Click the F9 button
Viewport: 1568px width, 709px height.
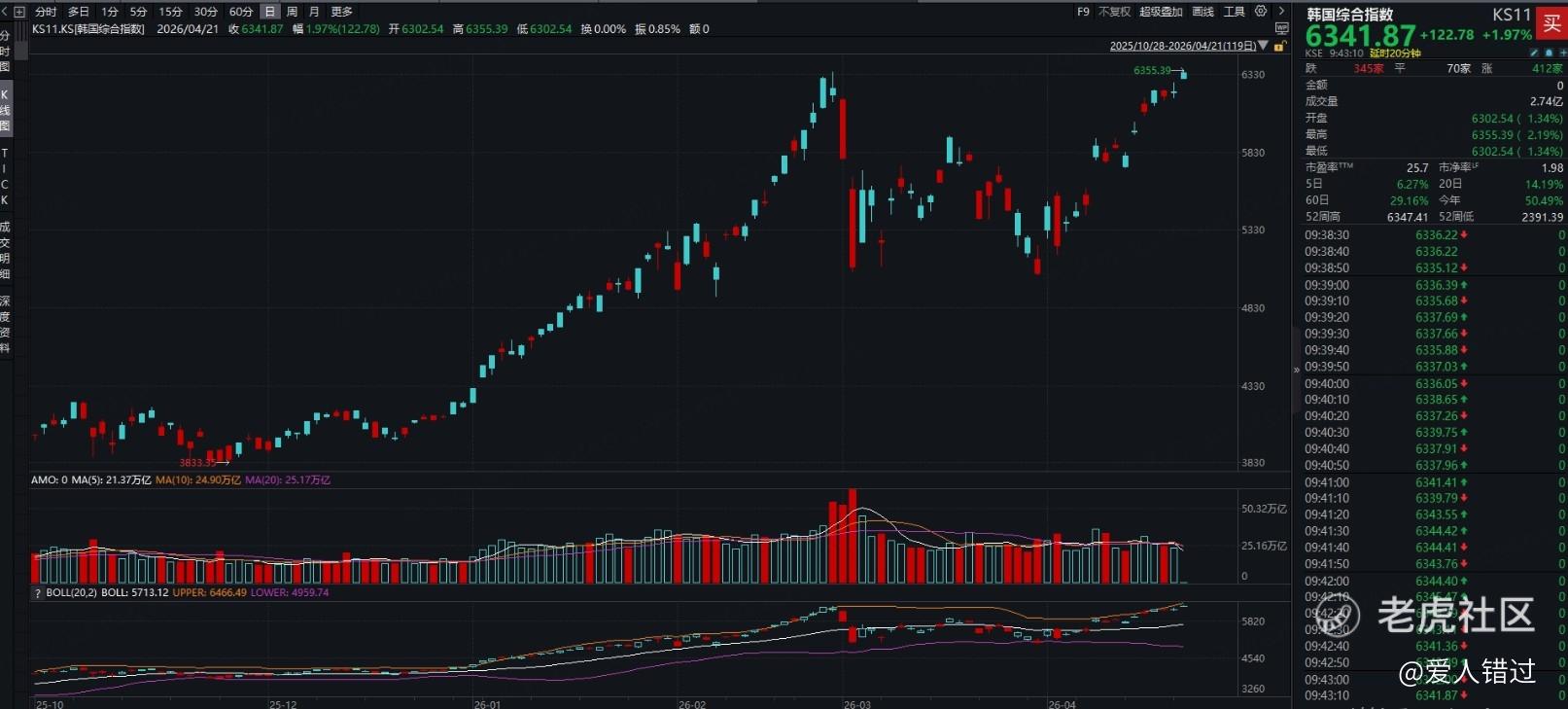coord(1083,12)
